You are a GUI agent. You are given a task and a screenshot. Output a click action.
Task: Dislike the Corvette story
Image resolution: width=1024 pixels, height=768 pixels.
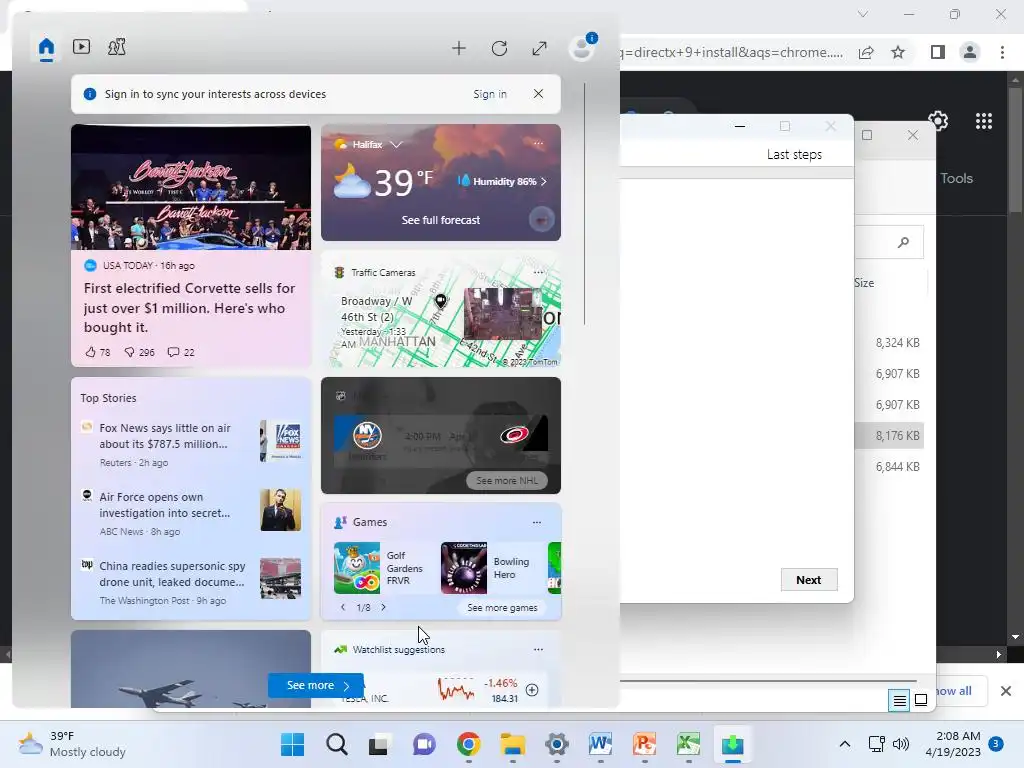(139, 352)
